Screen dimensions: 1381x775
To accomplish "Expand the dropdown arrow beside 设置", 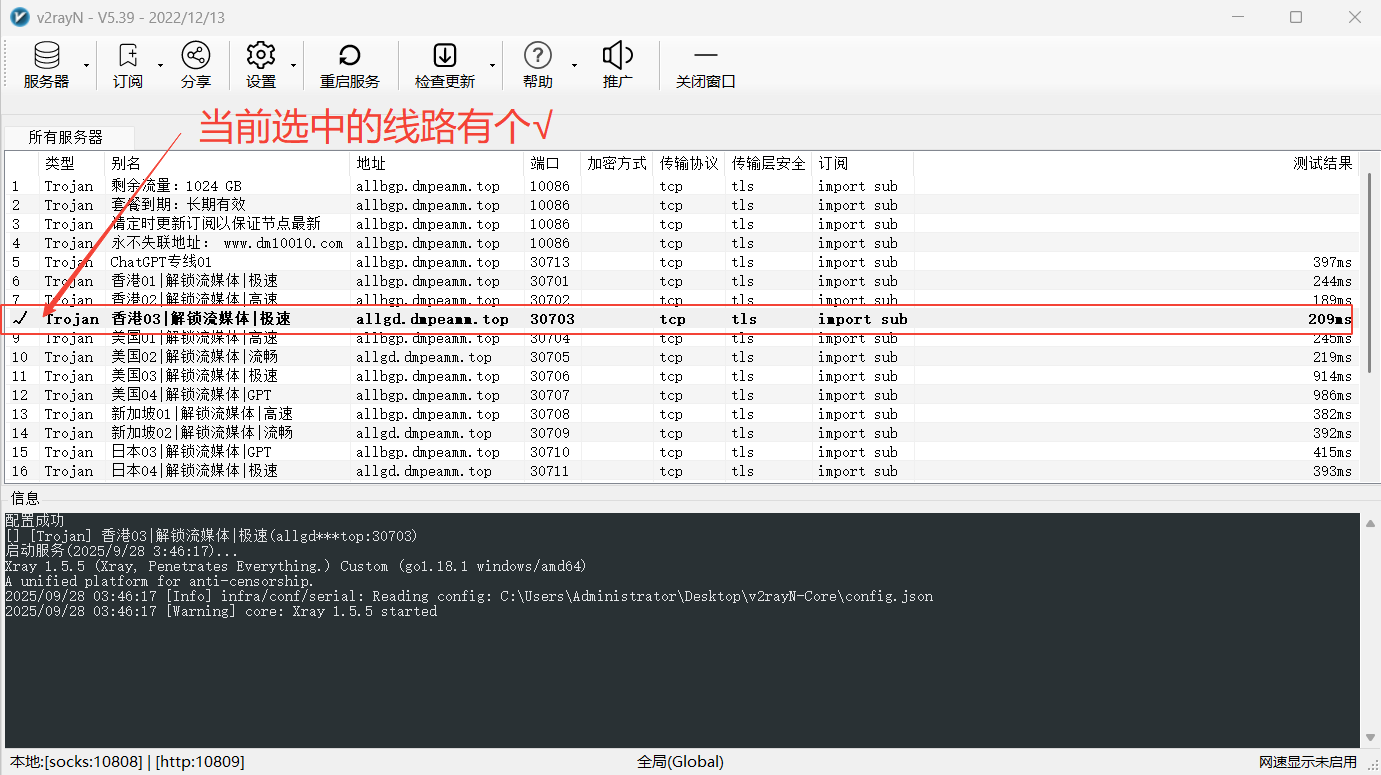I will (293, 66).
